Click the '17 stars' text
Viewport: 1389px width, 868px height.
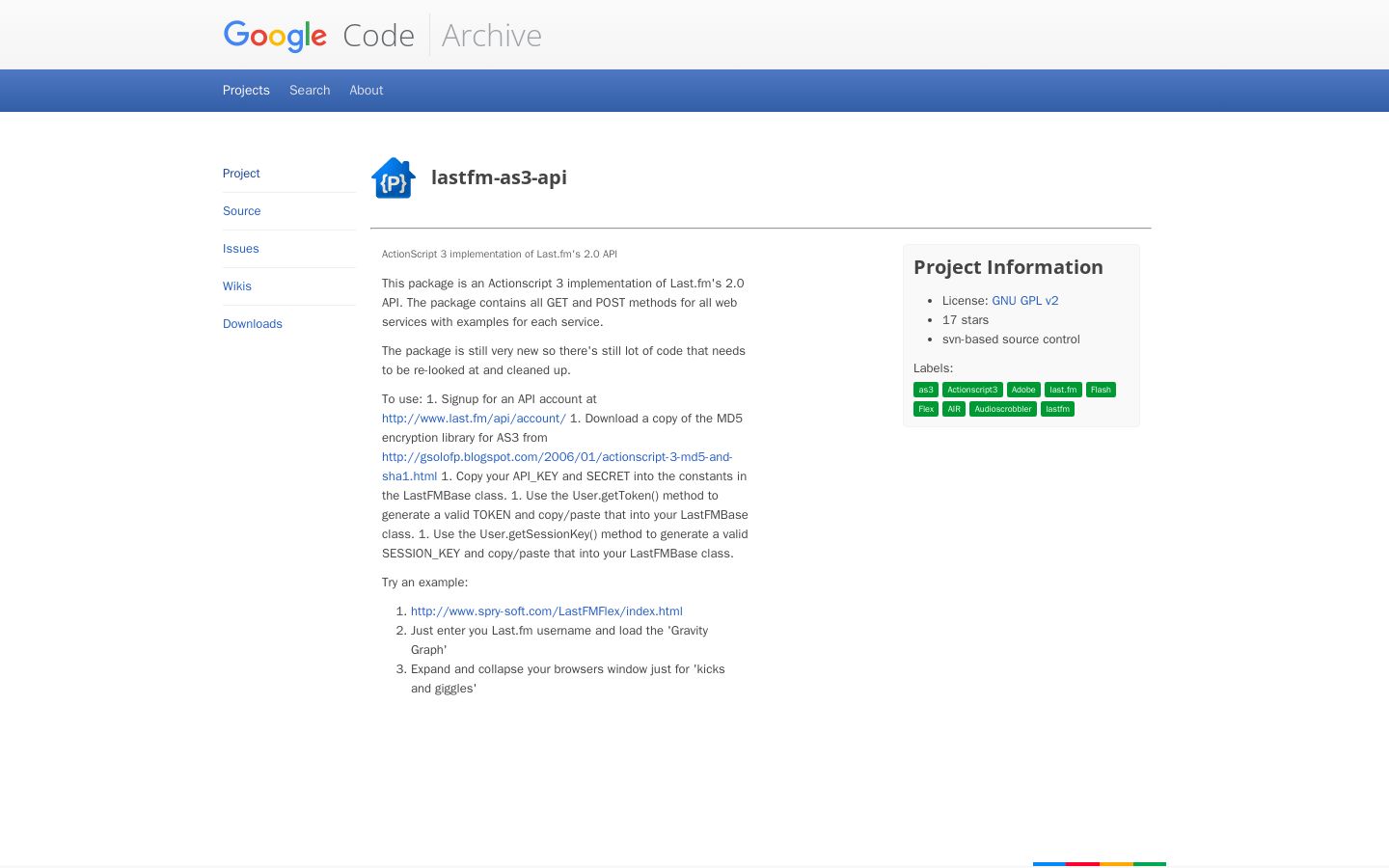coord(966,320)
